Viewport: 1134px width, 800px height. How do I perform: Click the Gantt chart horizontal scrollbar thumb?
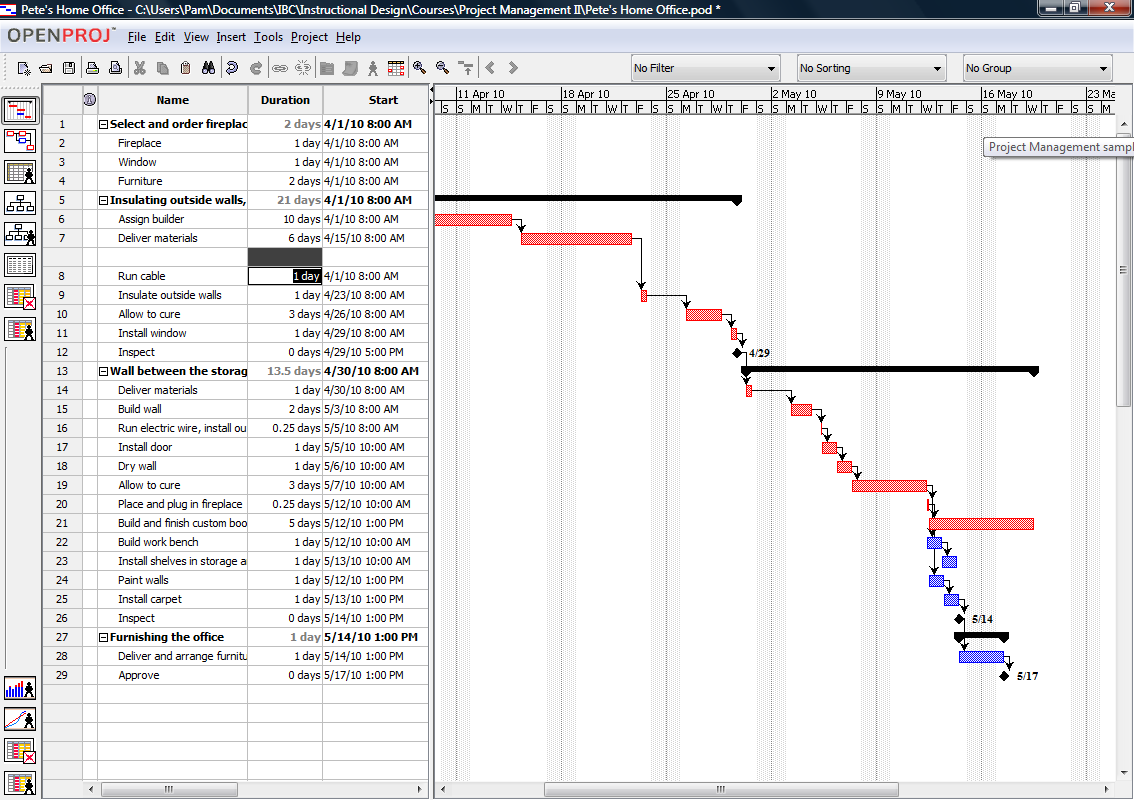[x=719, y=789]
